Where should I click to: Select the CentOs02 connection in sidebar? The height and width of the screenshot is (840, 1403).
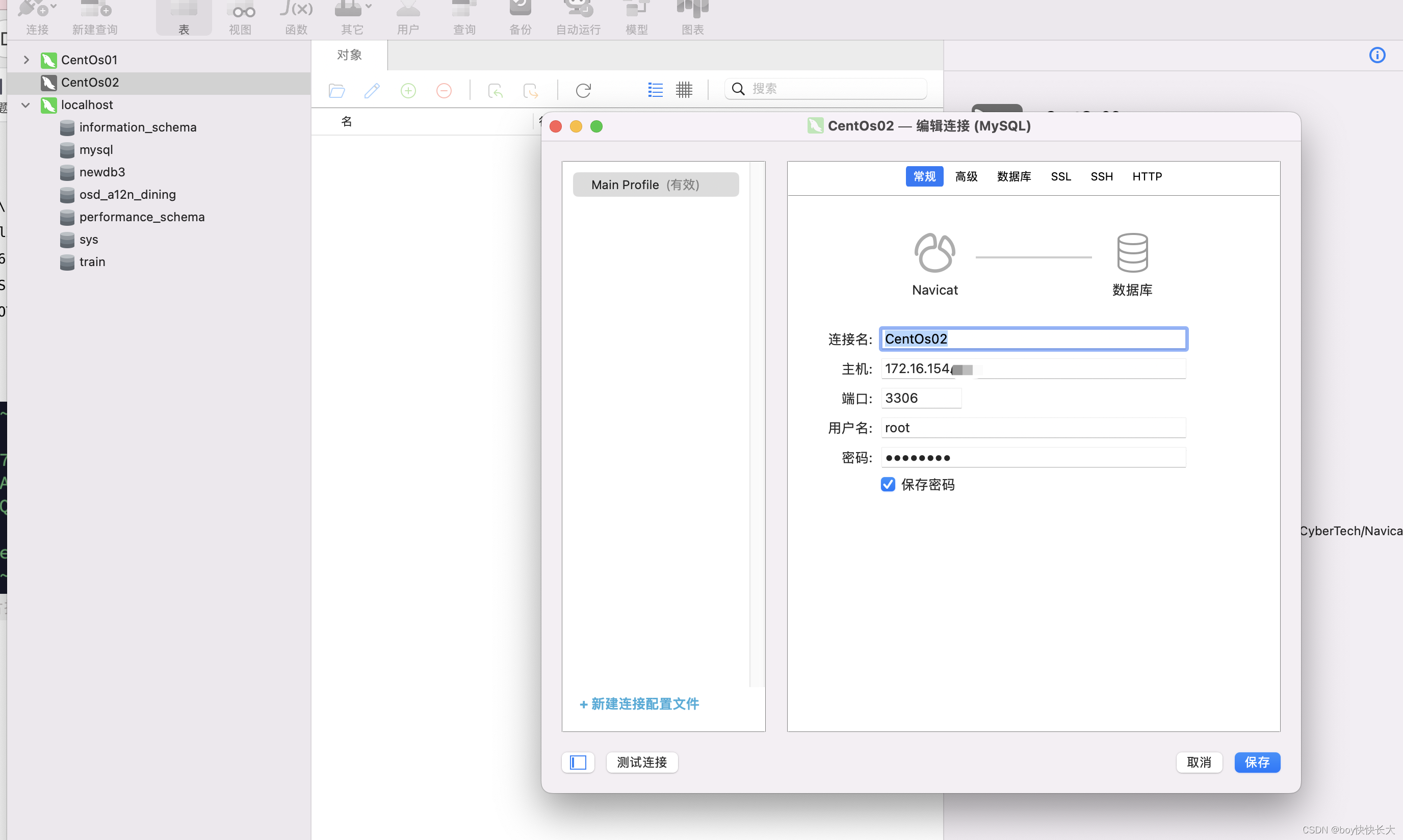[x=159, y=83]
